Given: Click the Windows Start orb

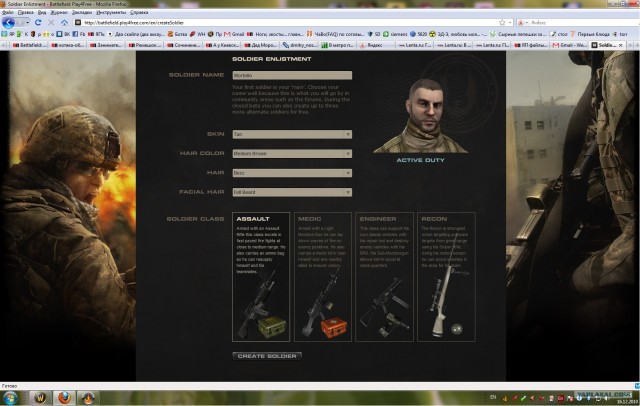Looking at the screenshot, I should (9, 397).
